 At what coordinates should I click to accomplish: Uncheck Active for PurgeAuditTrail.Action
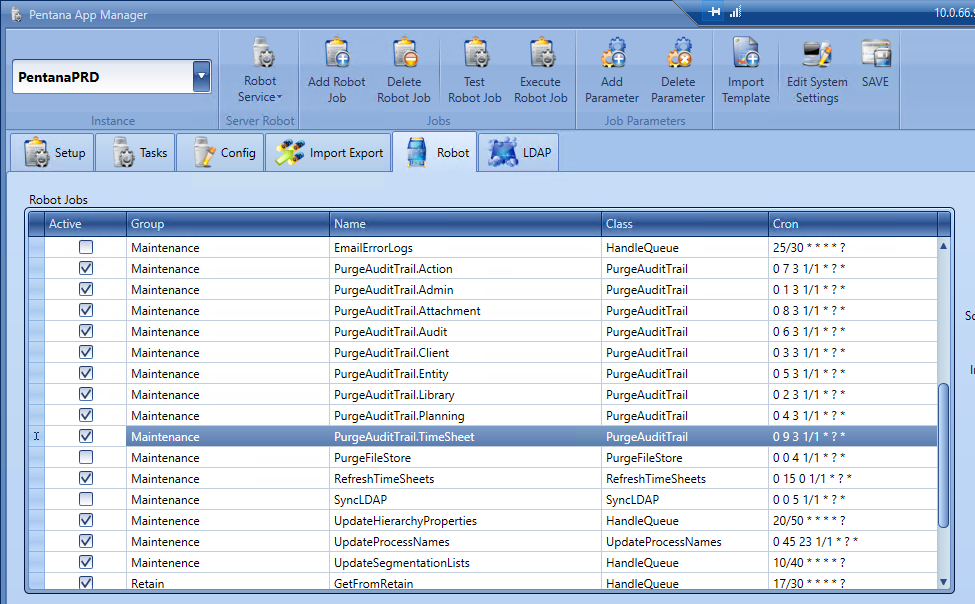(x=86, y=268)
